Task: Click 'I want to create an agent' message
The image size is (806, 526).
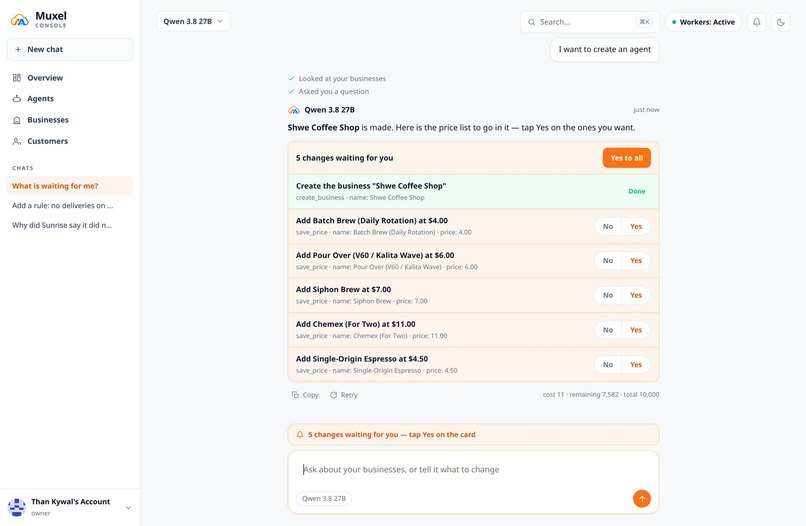Action: pos(604,49)
